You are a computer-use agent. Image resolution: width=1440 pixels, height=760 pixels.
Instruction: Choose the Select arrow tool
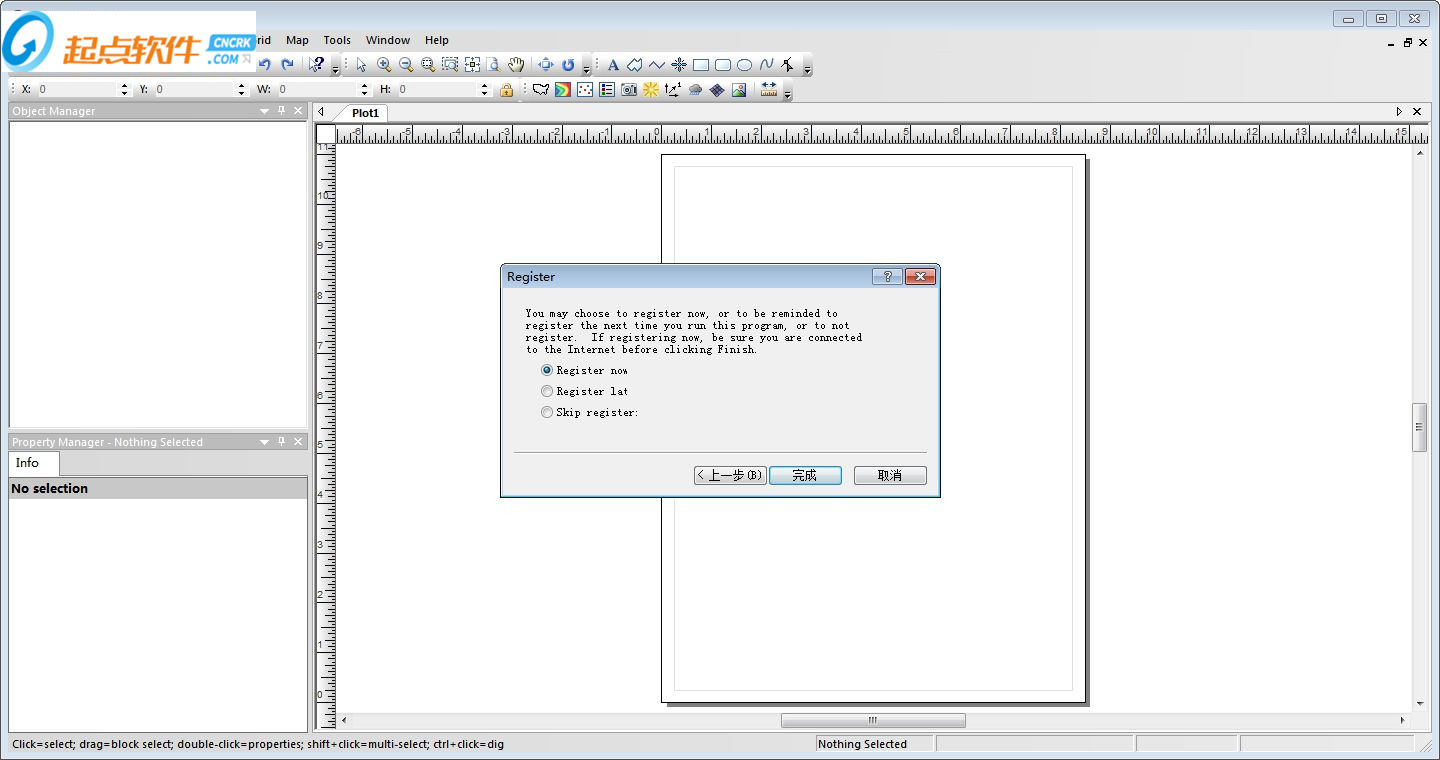(361, 65)
